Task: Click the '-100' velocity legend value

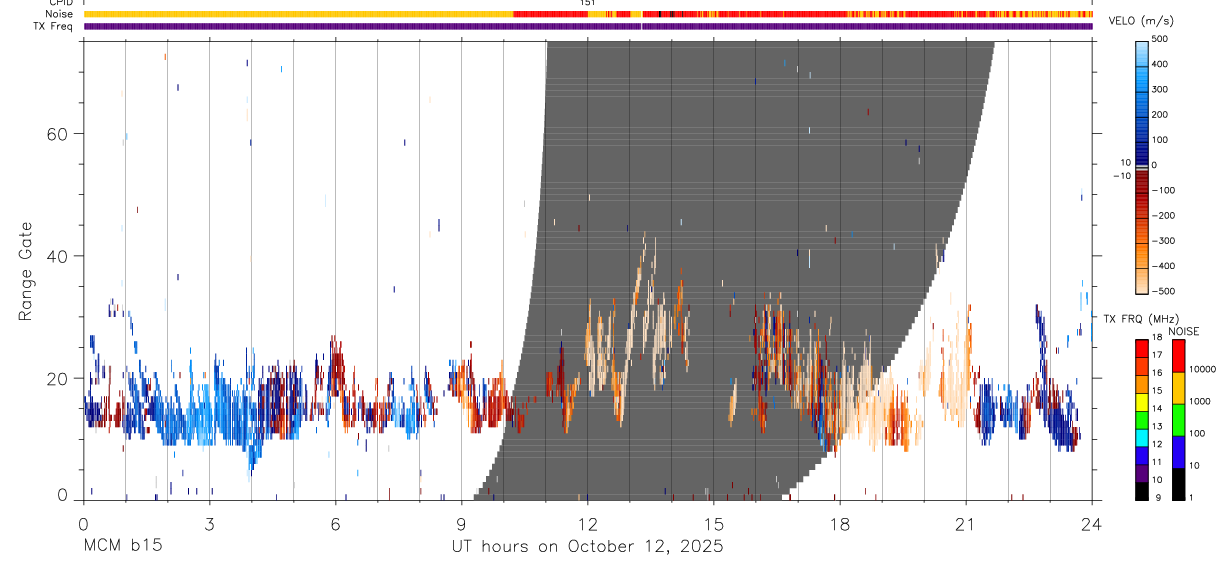Action: pos(1163,190)
